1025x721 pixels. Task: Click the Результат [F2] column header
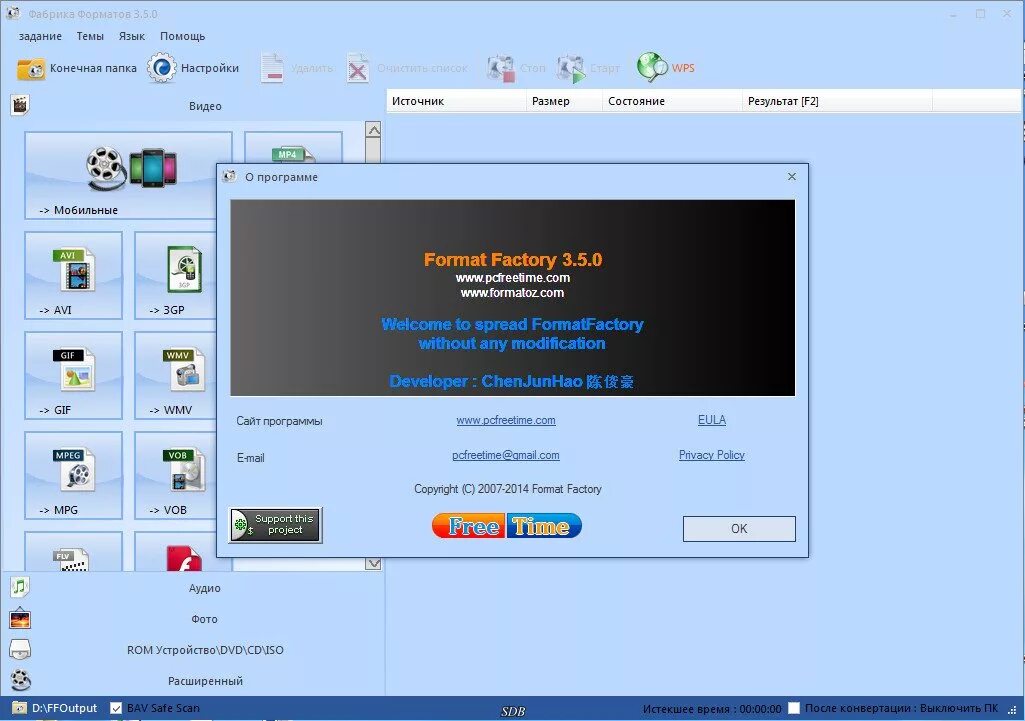click(837, 101)
